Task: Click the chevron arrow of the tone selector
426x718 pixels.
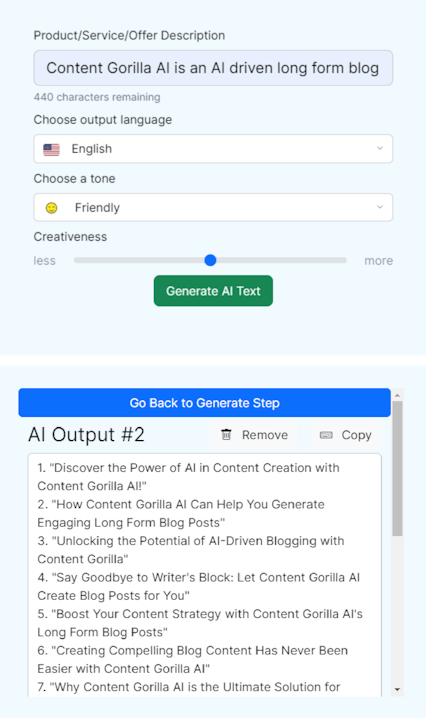Action: coord(380,207)
